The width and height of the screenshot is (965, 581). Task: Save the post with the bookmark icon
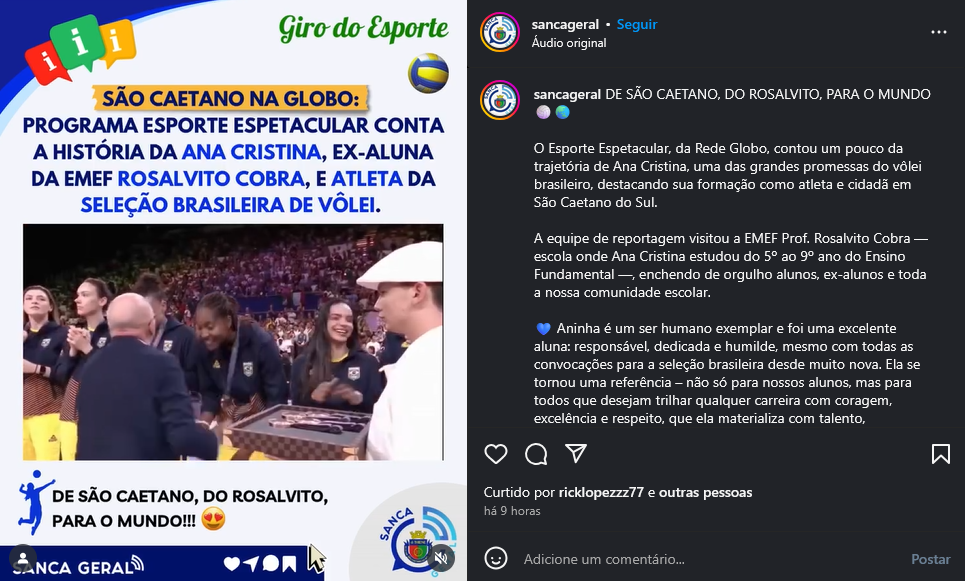(x=940, y=454)
